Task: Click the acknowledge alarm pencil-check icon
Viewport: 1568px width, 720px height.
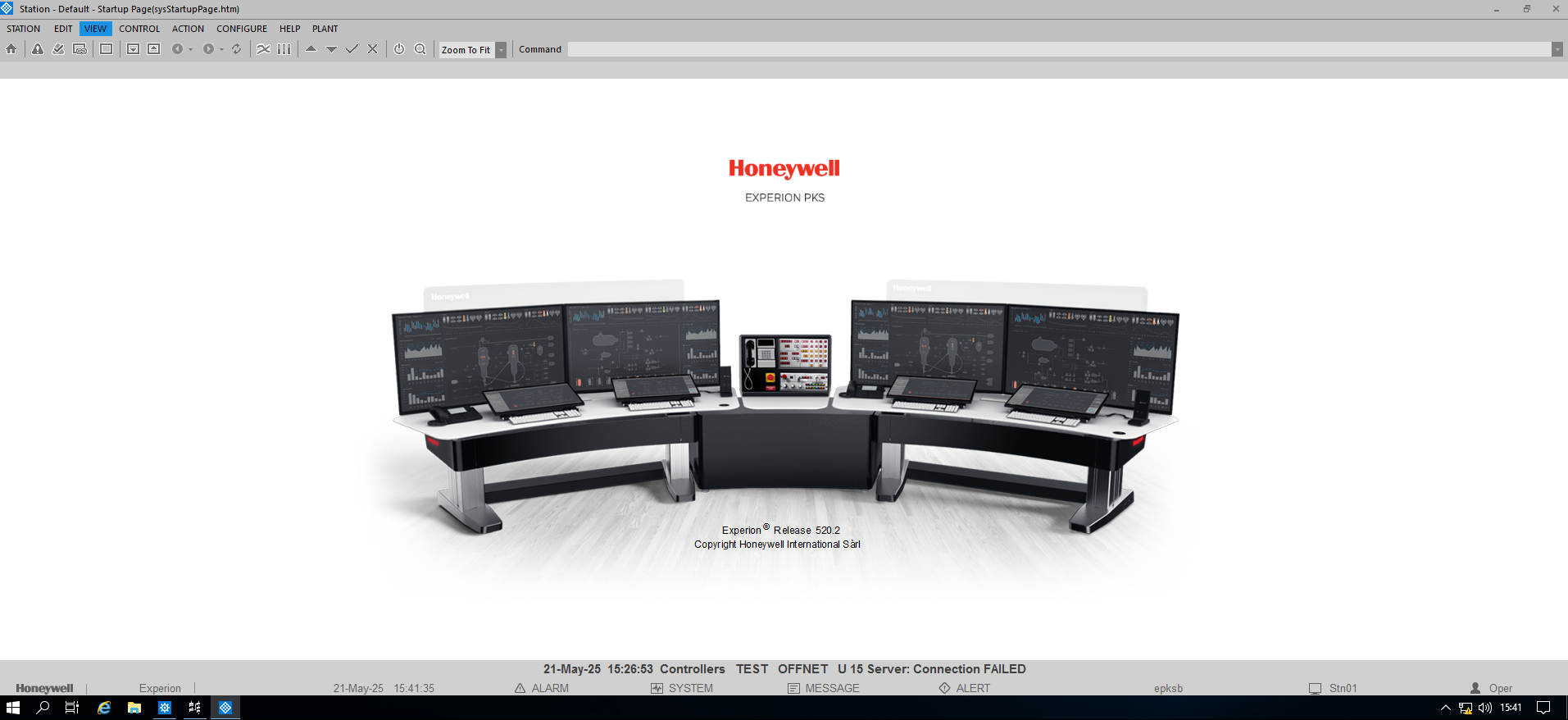Action: (58, 49)
